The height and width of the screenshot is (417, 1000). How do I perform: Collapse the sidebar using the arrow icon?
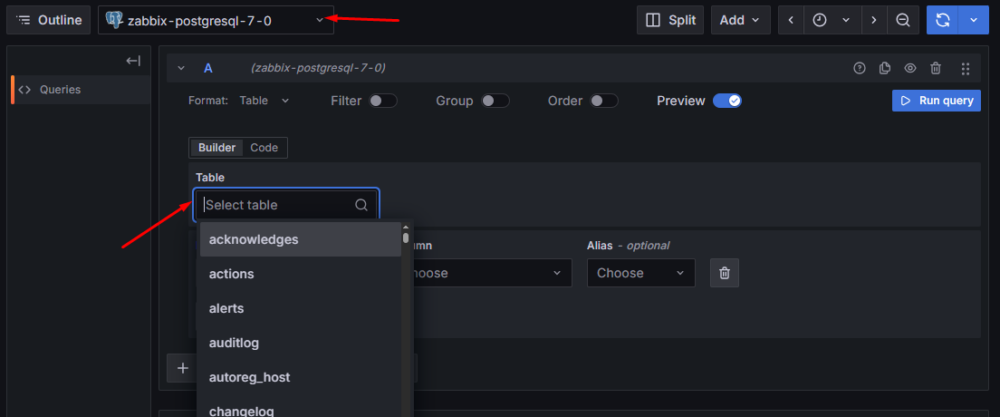[133, 62]
